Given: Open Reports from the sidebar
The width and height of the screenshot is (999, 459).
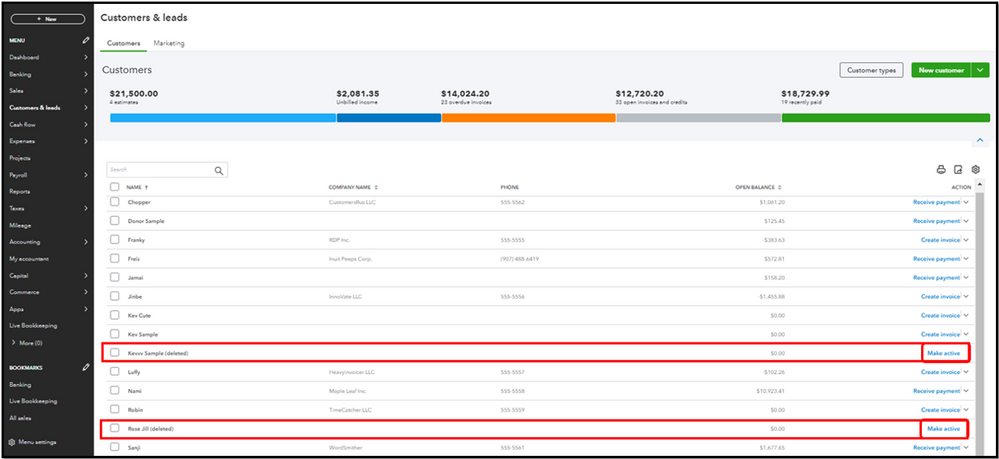Looking at the screenshot, I should pyautogui.click(x=20, y=191).
